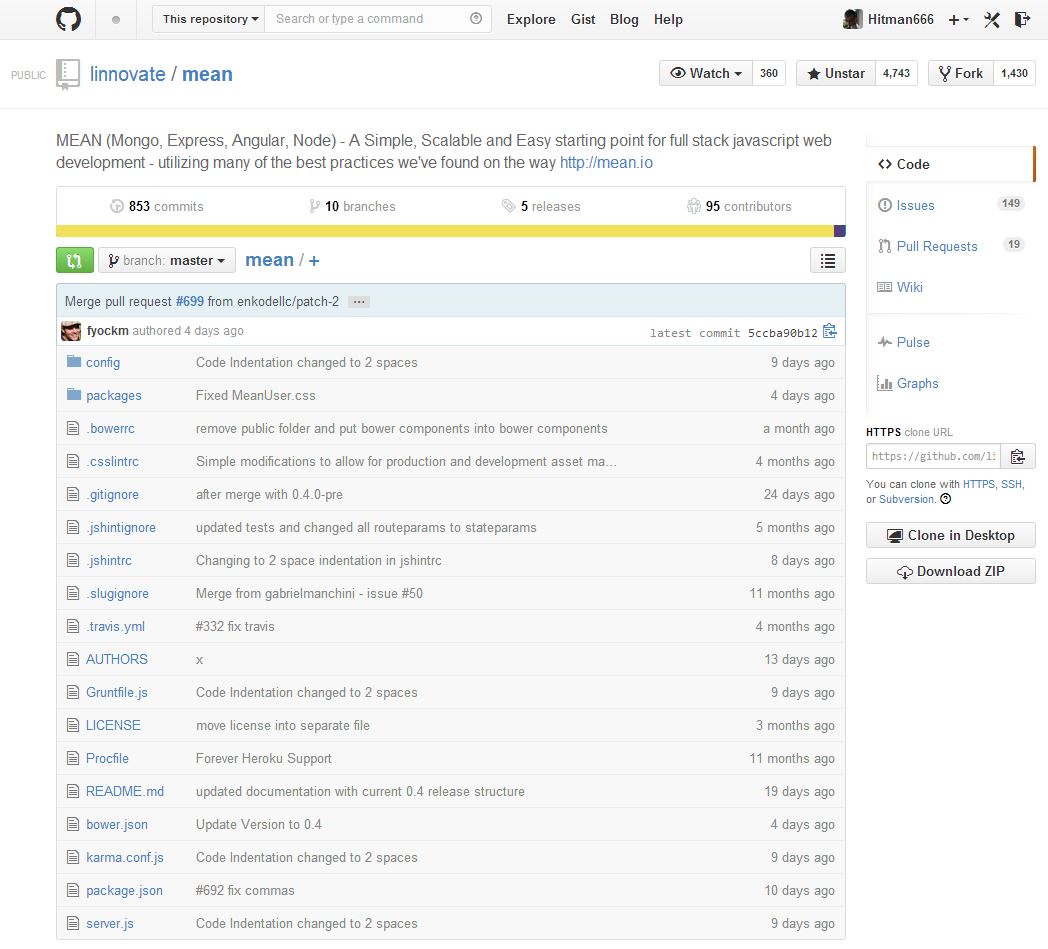Open Hitman666 profile avatar

(x=852, y=19)
